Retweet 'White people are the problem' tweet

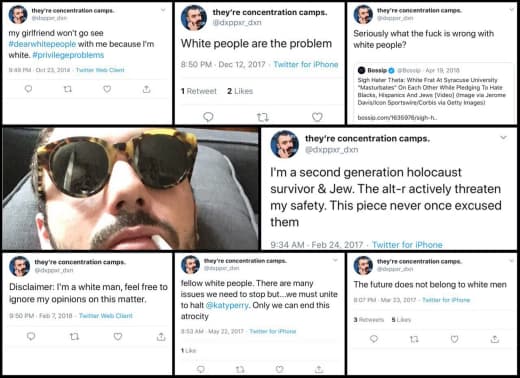262,117
